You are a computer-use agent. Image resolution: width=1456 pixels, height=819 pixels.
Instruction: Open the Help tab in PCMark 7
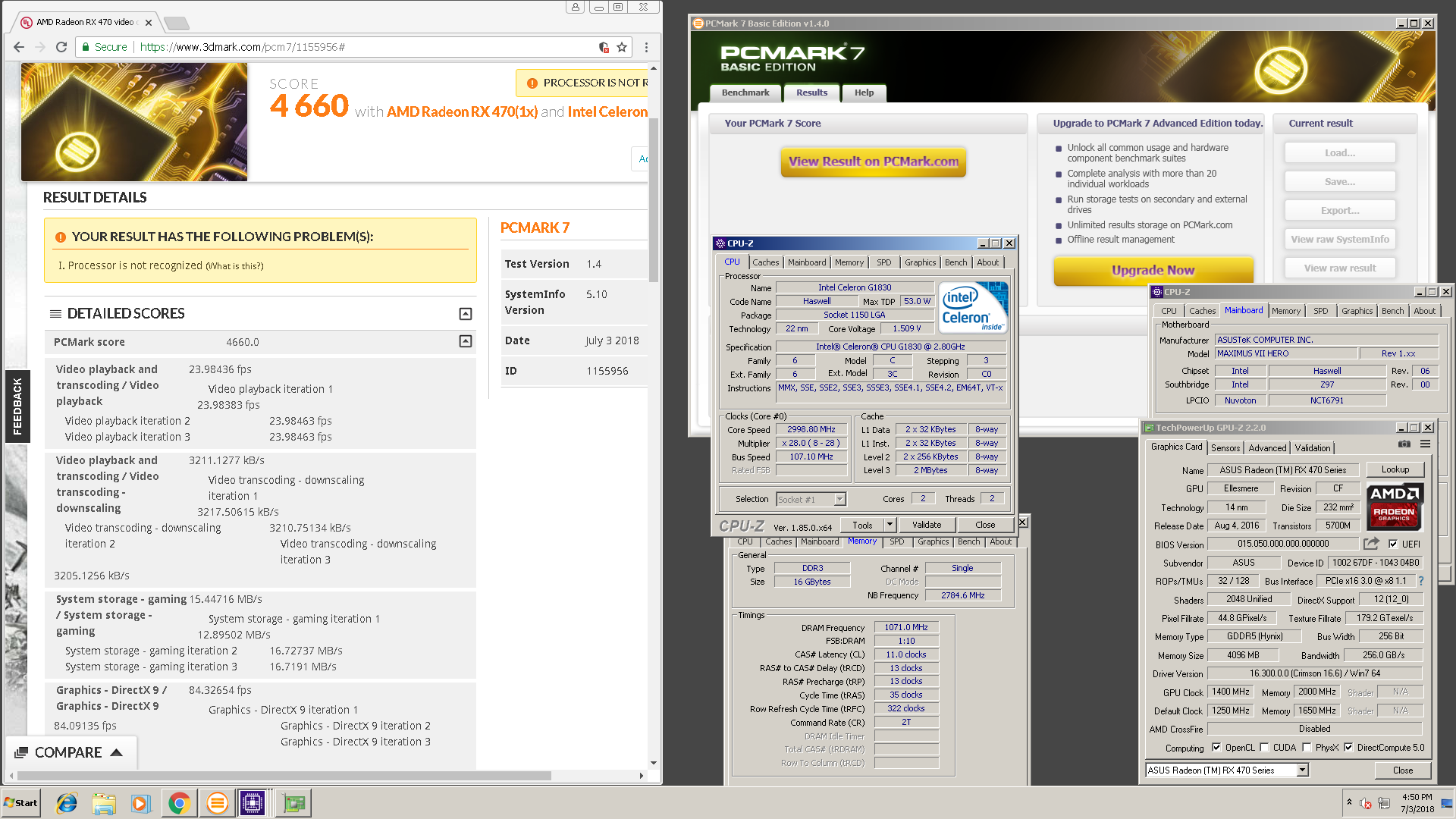click(x=864, y=93)
